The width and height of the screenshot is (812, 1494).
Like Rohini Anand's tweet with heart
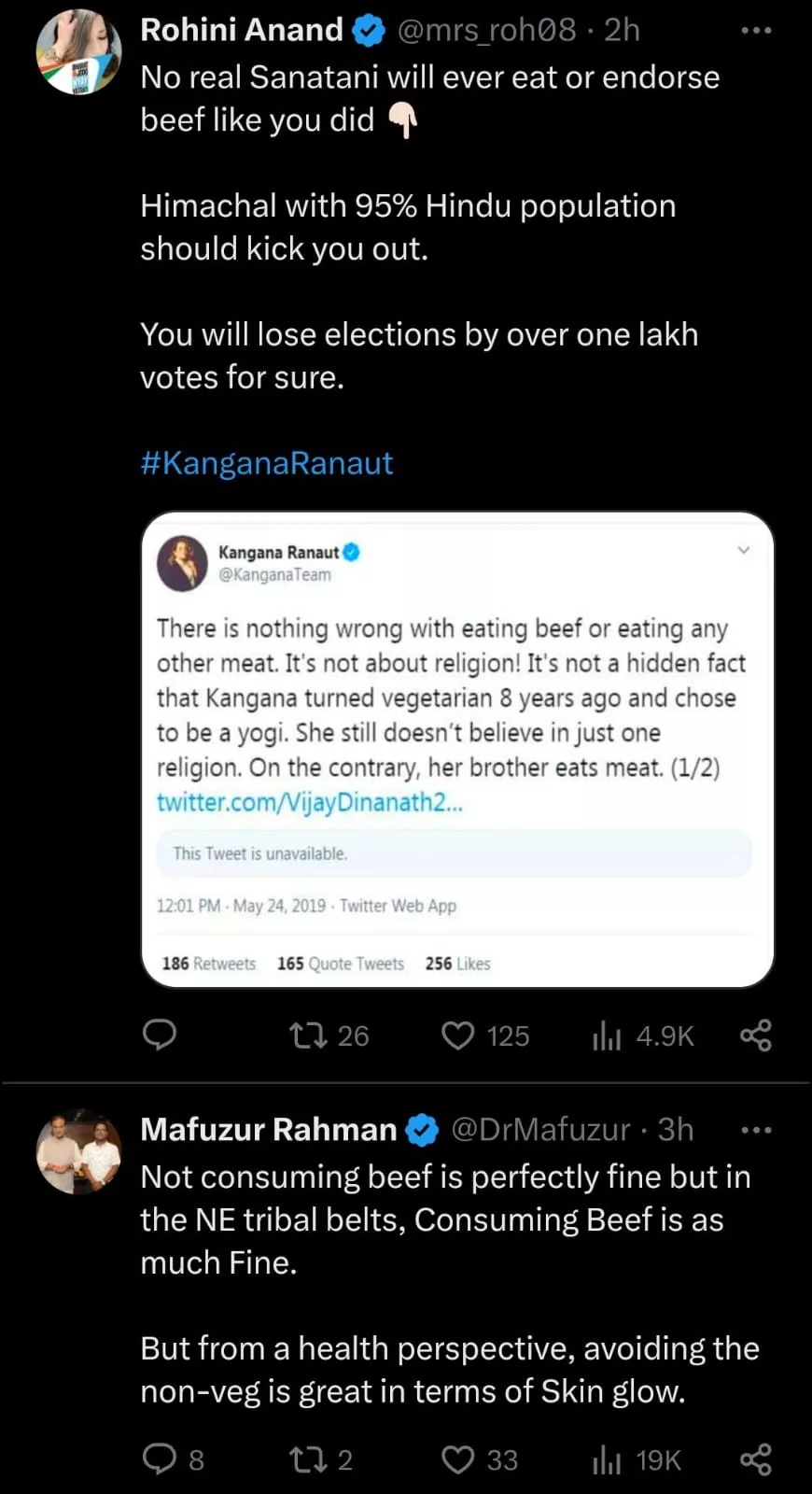pos(457,1035)
